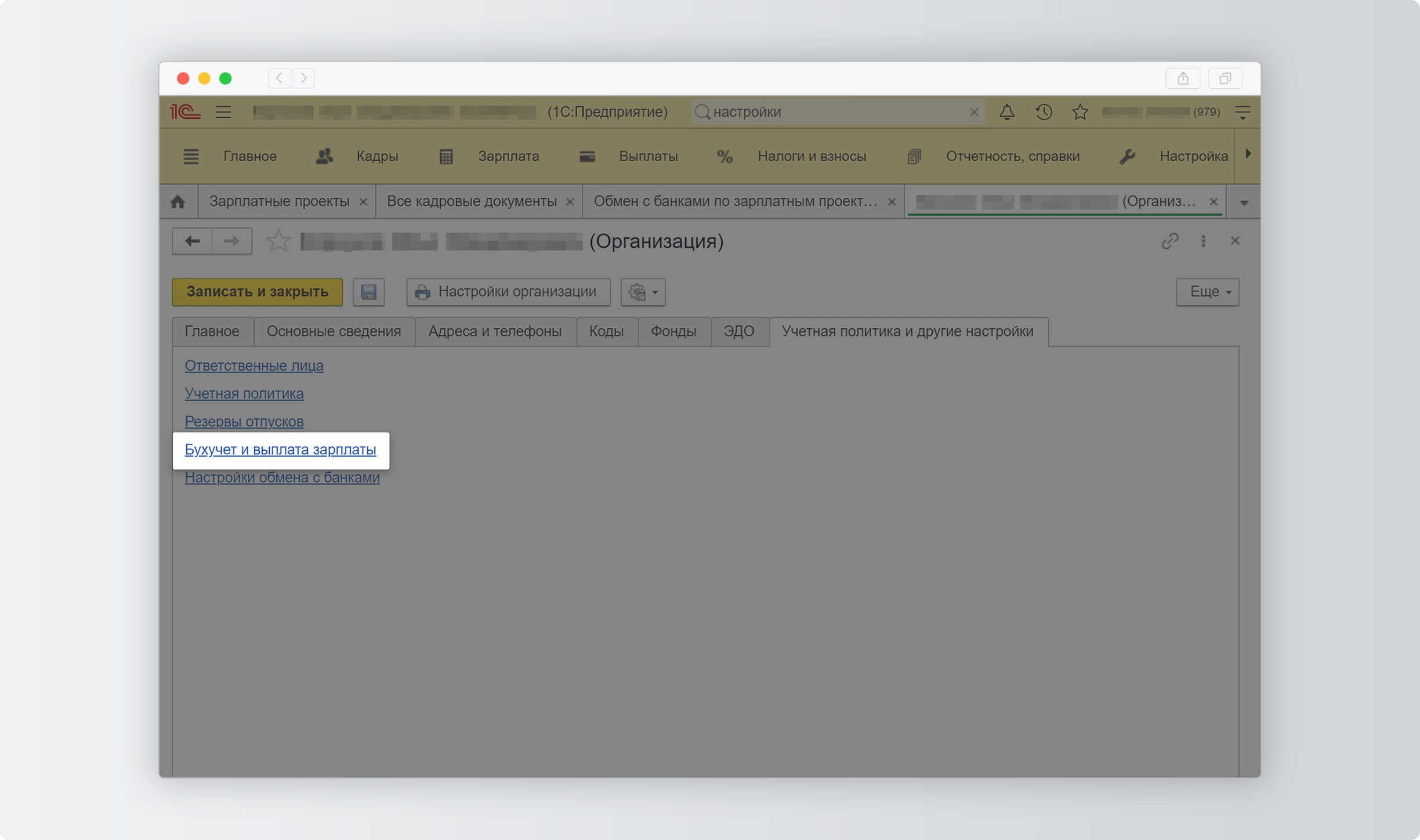Open the main hamburger menu beside the 1C logo
The image size is (1420, 840).
(x=223, y=112)
